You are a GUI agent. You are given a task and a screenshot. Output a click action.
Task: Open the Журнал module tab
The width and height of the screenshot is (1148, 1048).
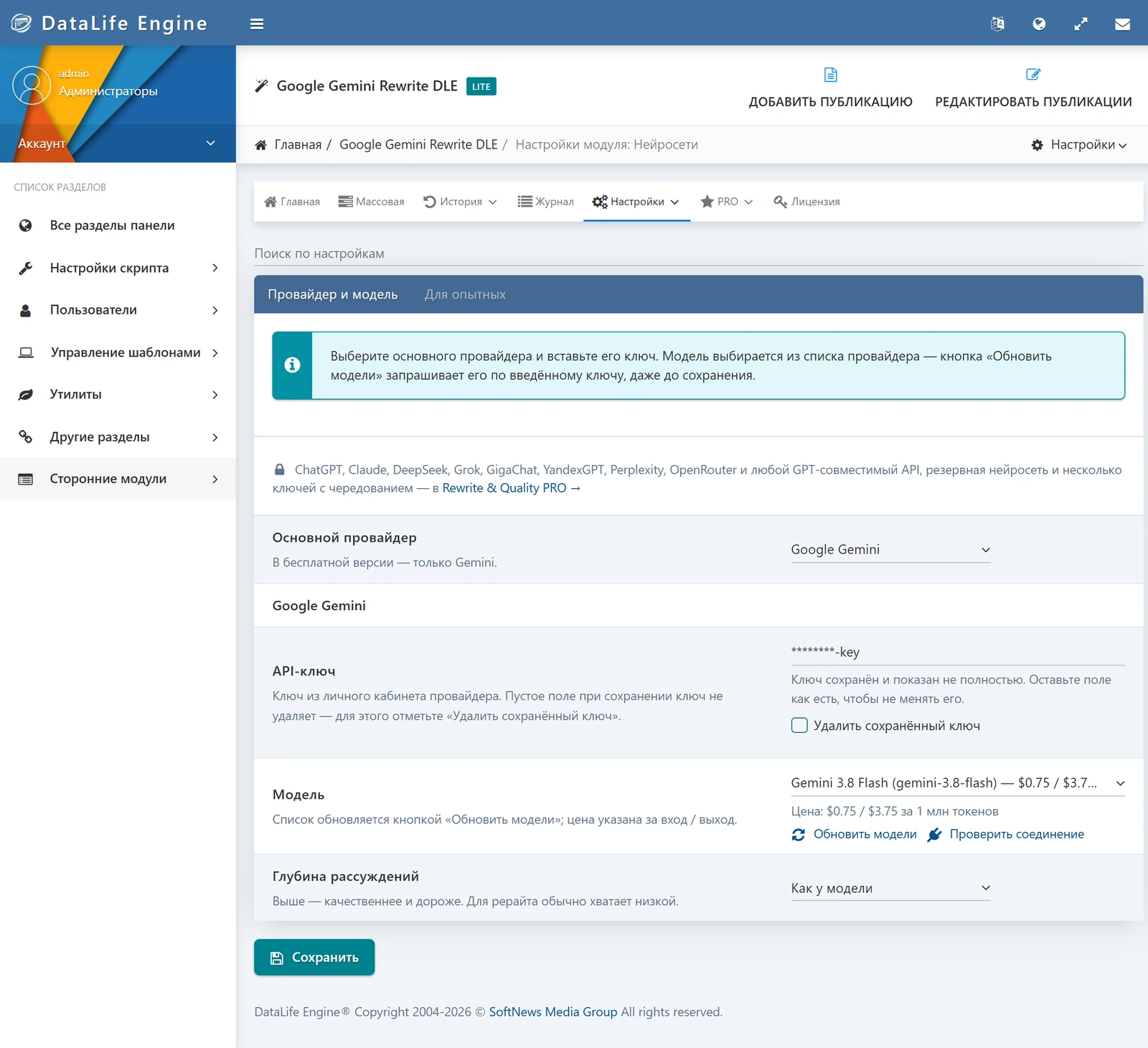point(546,202)
